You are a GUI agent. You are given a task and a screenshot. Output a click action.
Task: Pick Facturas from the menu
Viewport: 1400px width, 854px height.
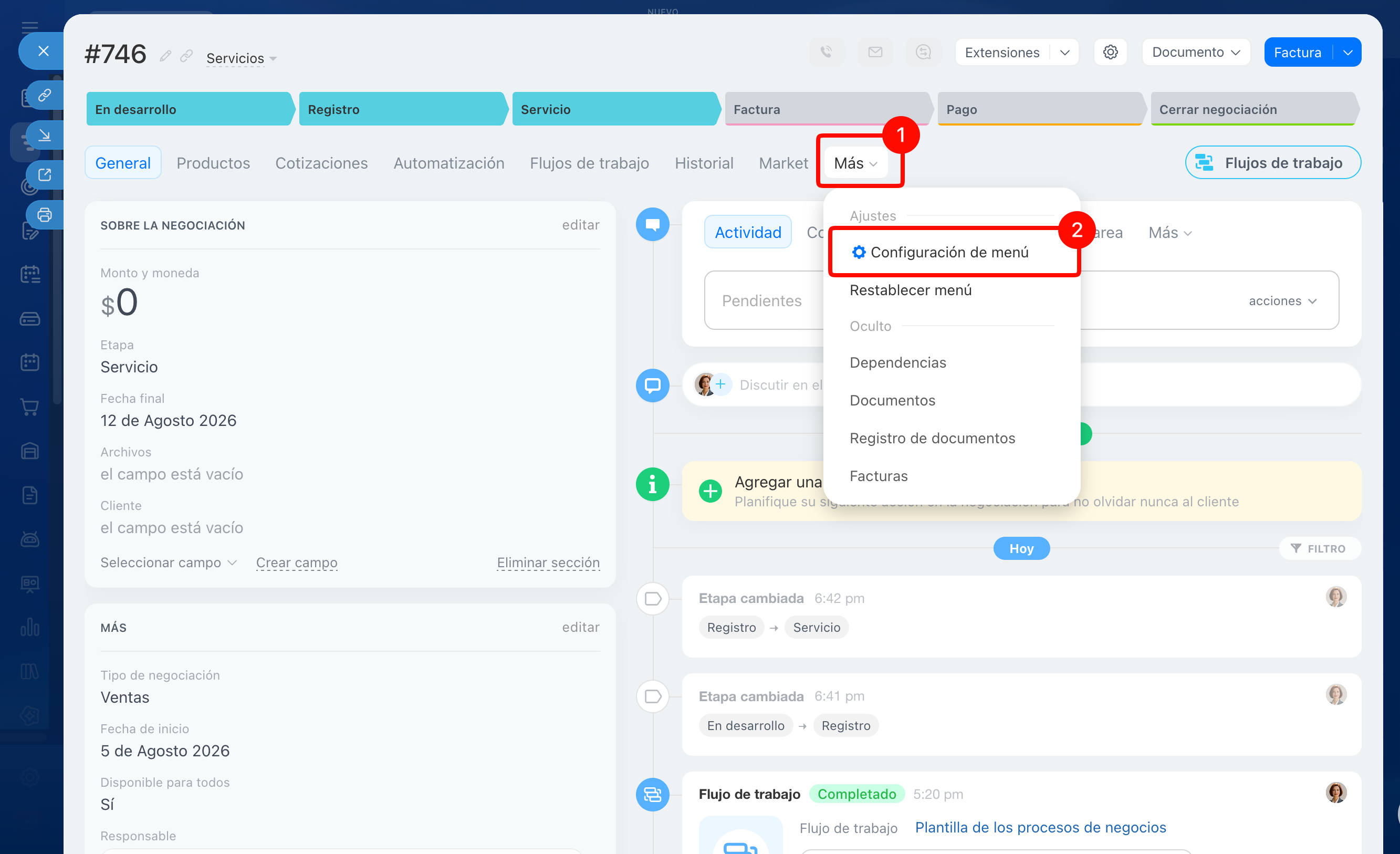(x=879, y=476)
